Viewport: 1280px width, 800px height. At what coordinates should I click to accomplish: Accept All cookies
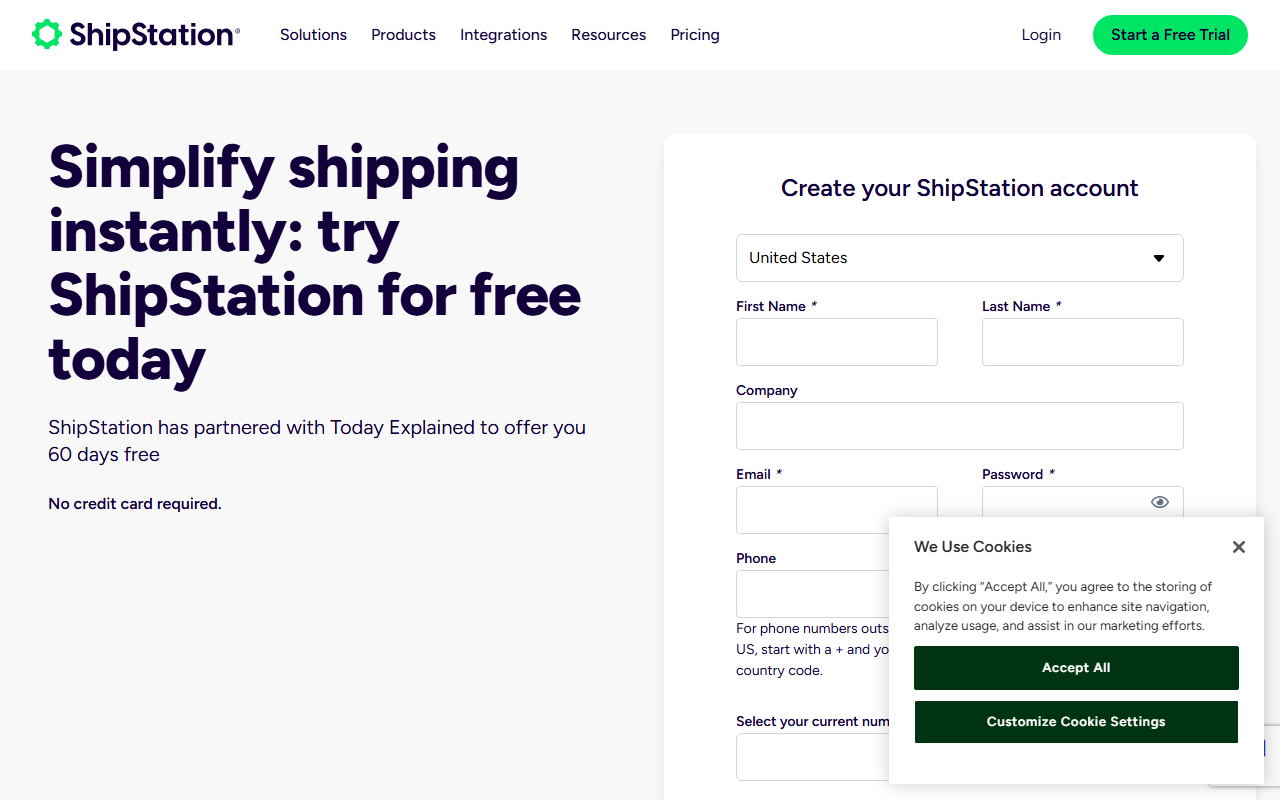[1076, 668]
